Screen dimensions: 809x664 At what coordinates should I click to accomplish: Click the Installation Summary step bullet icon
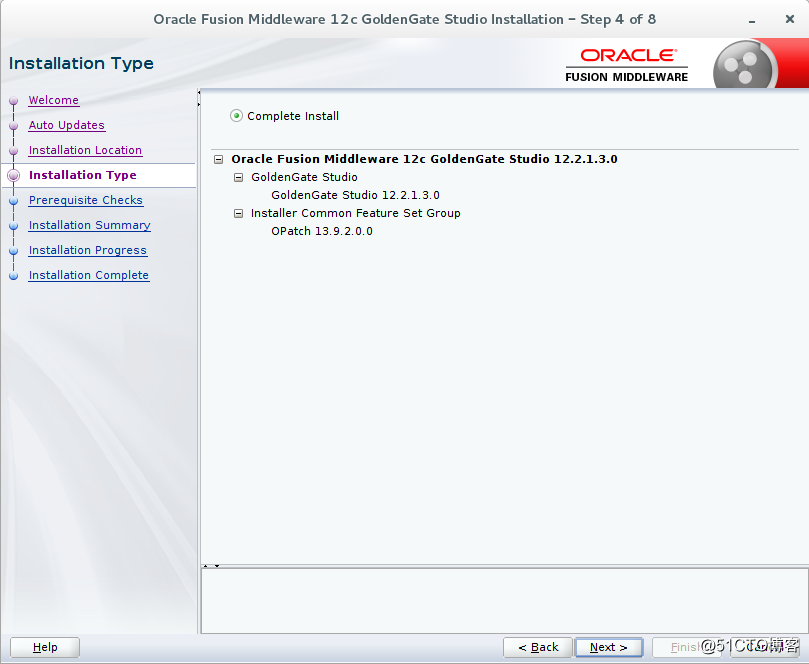tap(14, 225)
